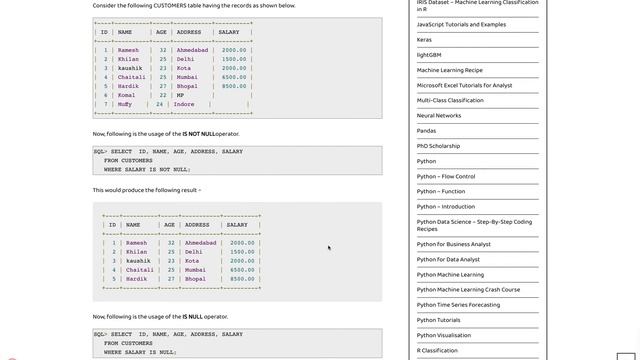Click 'Muffy' name in first table

124,104
